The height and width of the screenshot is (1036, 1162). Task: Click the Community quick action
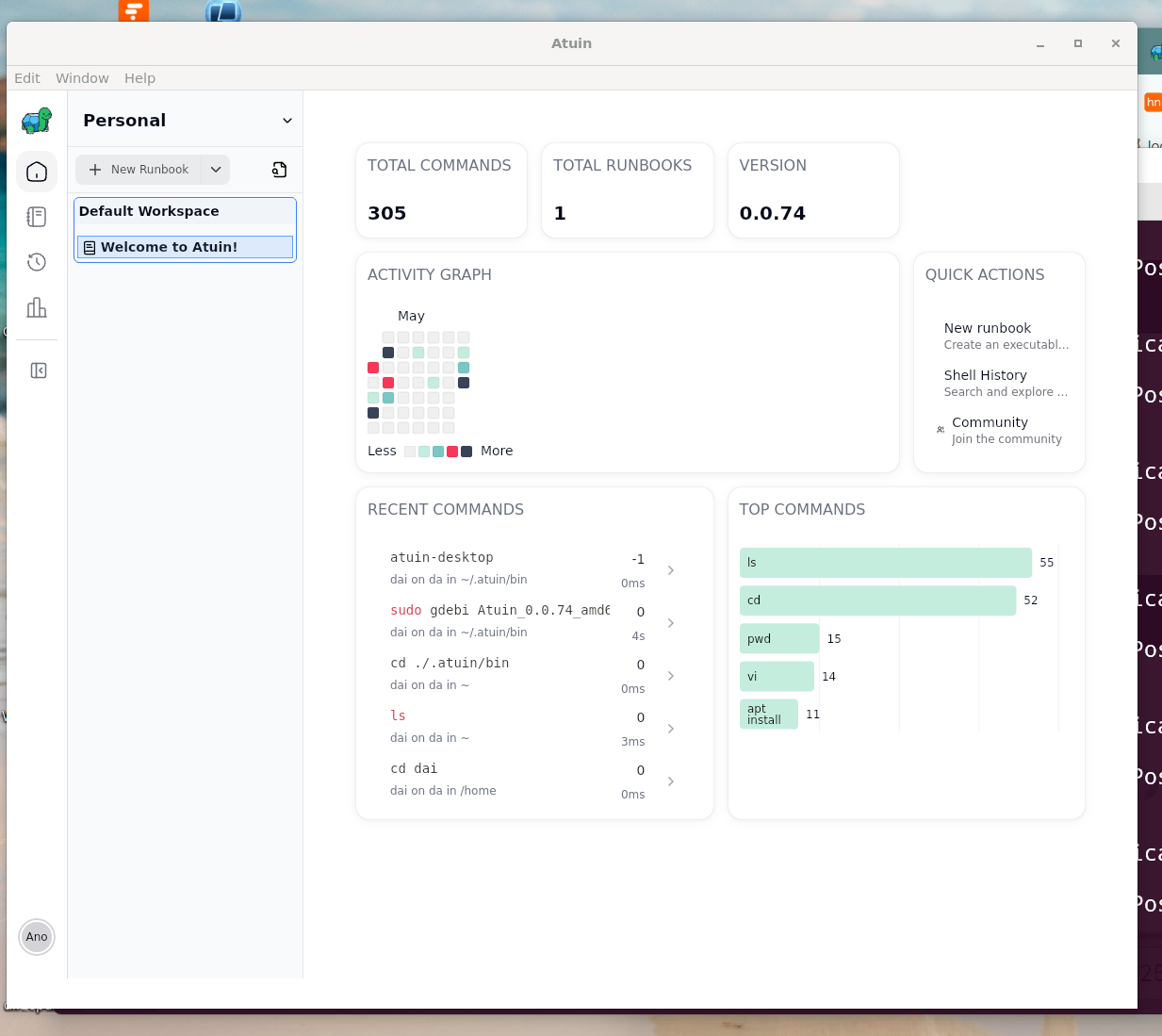[x=999, y=430]
